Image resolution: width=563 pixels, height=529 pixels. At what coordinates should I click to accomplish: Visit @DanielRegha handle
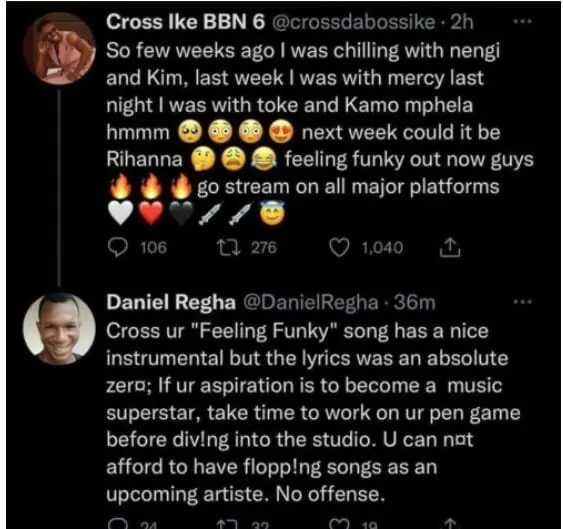311,302
